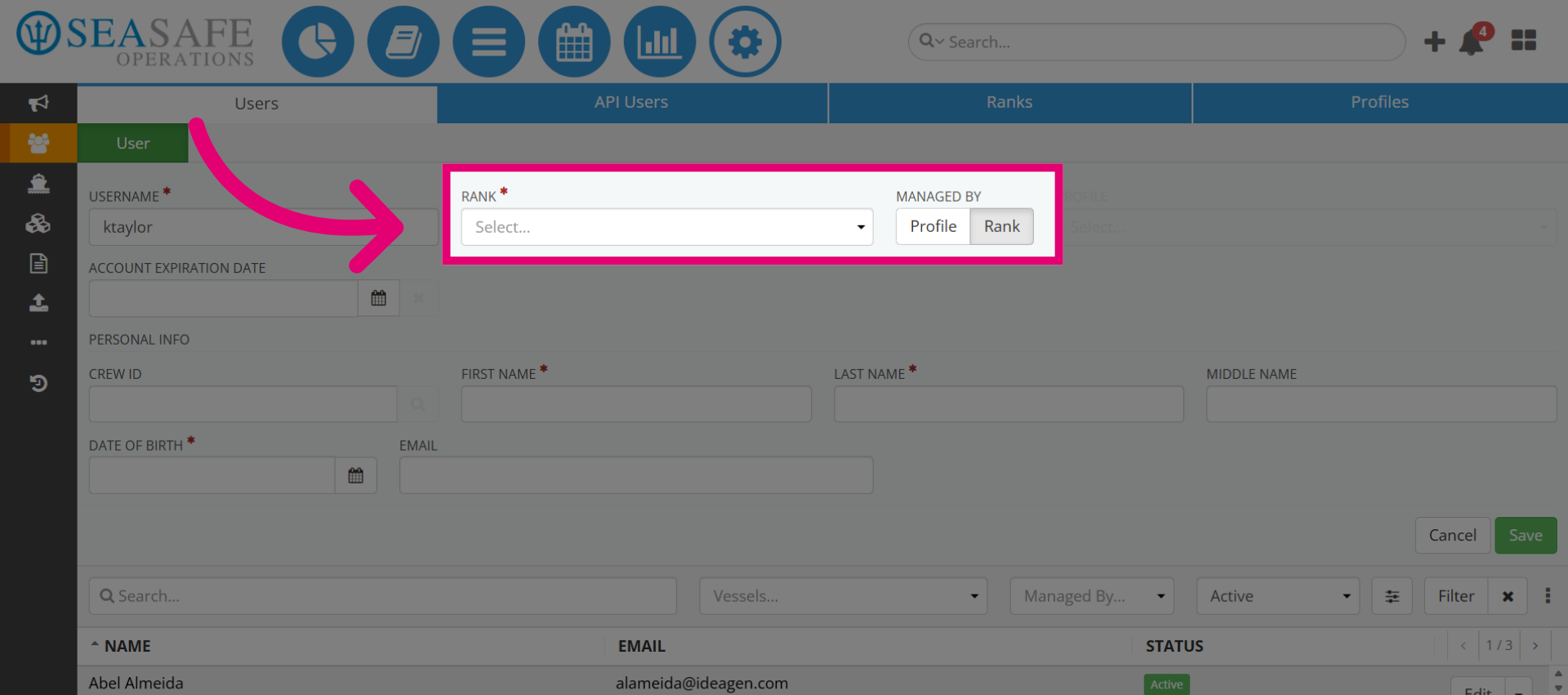Select the users group sidebar icon
The height and width of the screenshot is (695, 1568).
pos(38,143)
